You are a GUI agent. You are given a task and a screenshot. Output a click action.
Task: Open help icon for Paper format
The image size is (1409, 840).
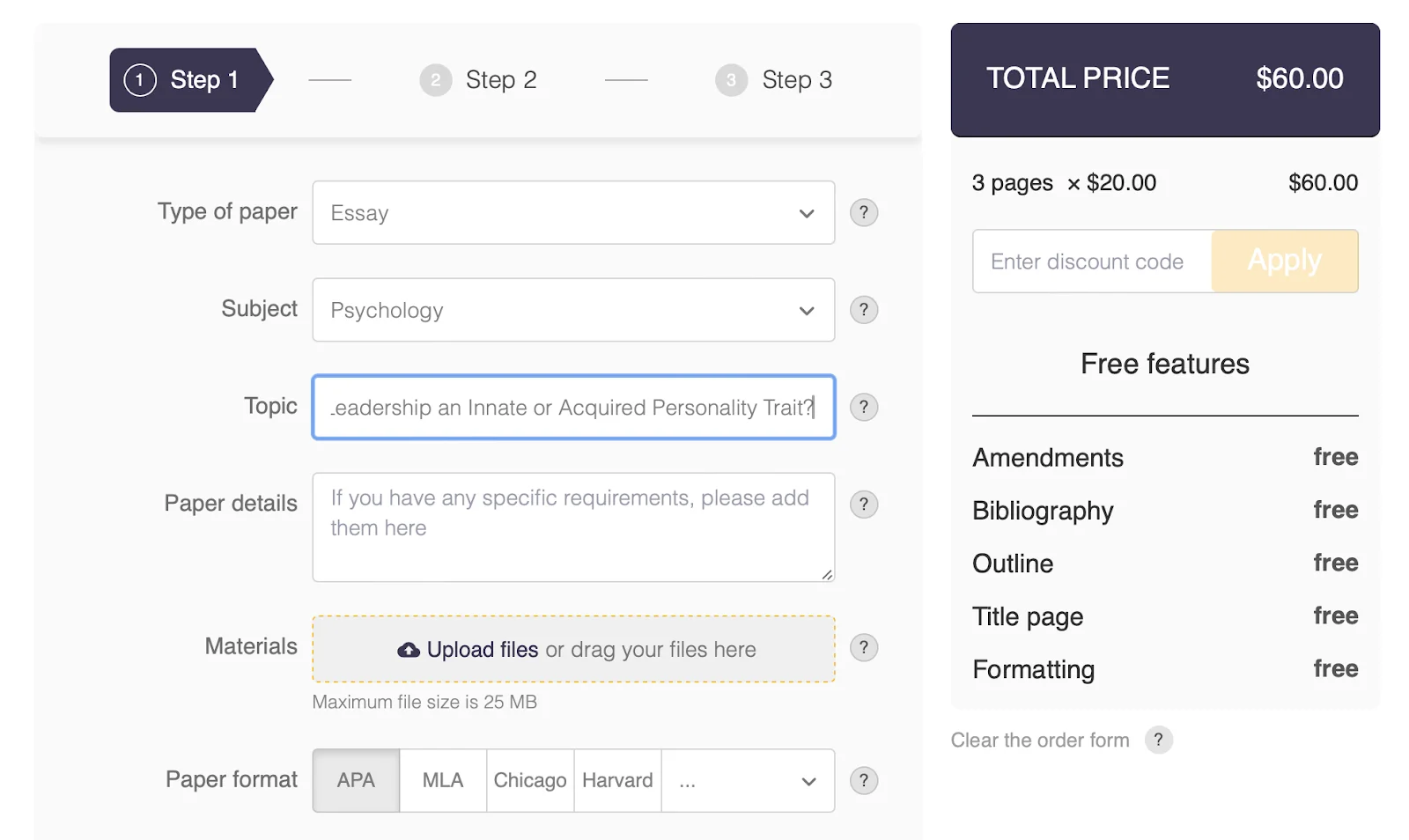[863, 780]
